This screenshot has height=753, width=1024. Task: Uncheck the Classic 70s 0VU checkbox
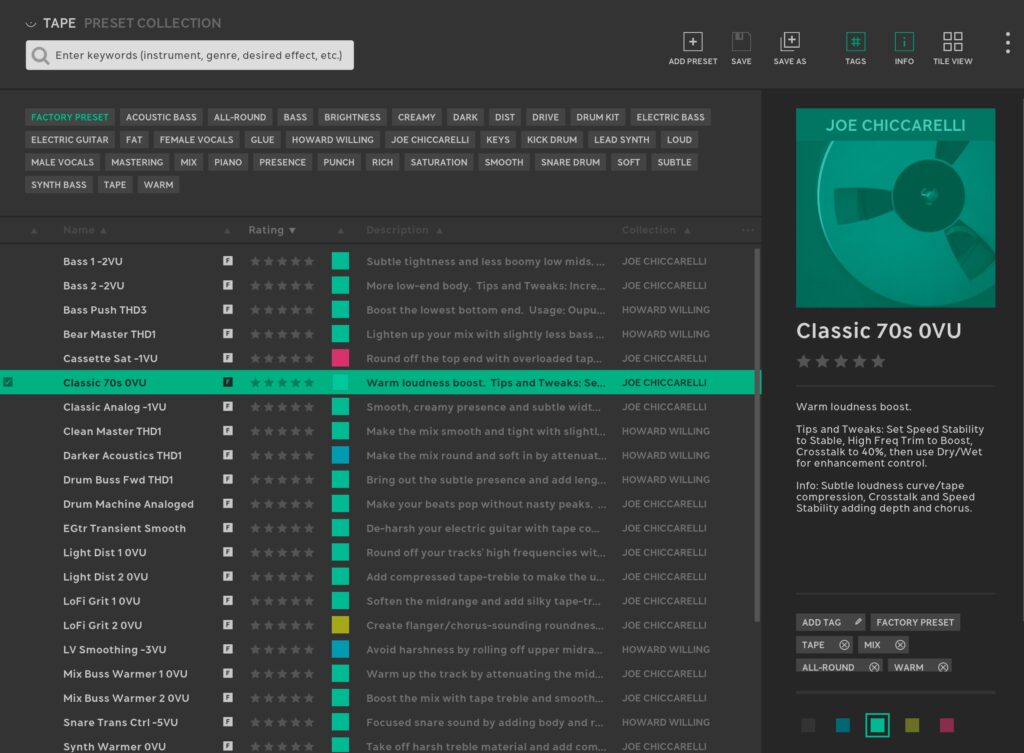click(9, 382)
